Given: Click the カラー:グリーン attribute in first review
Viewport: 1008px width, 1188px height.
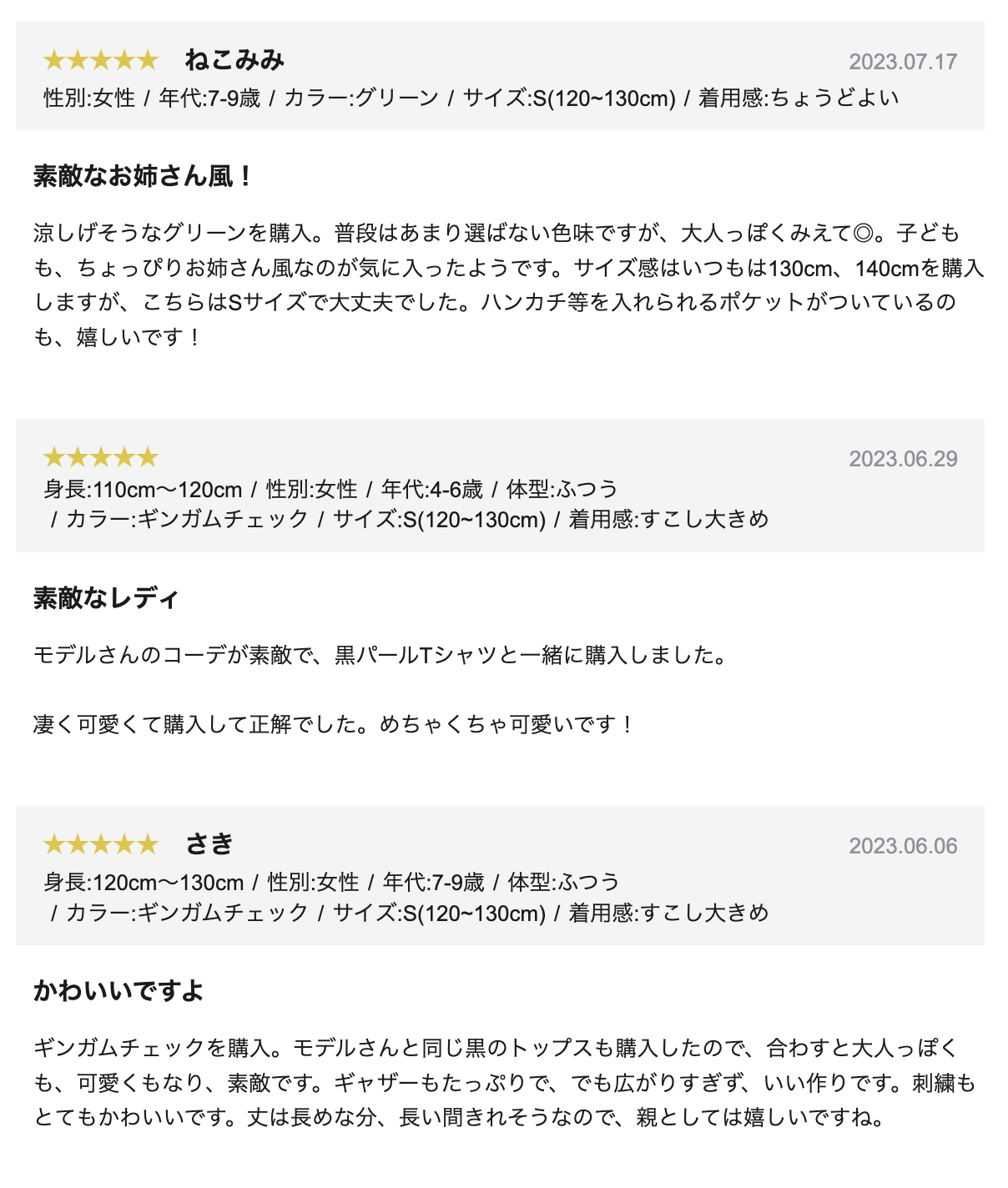Looking at the screenshot, I should 361,98.
